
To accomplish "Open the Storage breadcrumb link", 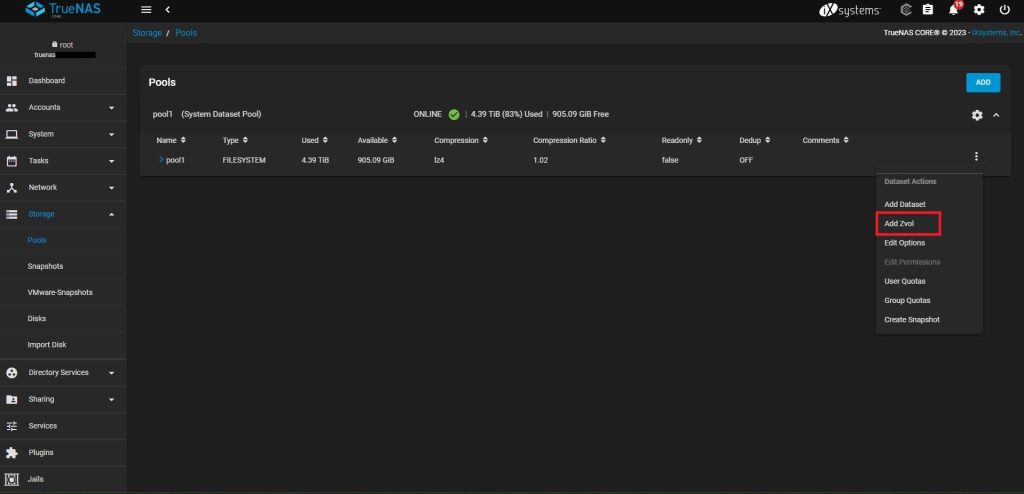I will (147, 33).
